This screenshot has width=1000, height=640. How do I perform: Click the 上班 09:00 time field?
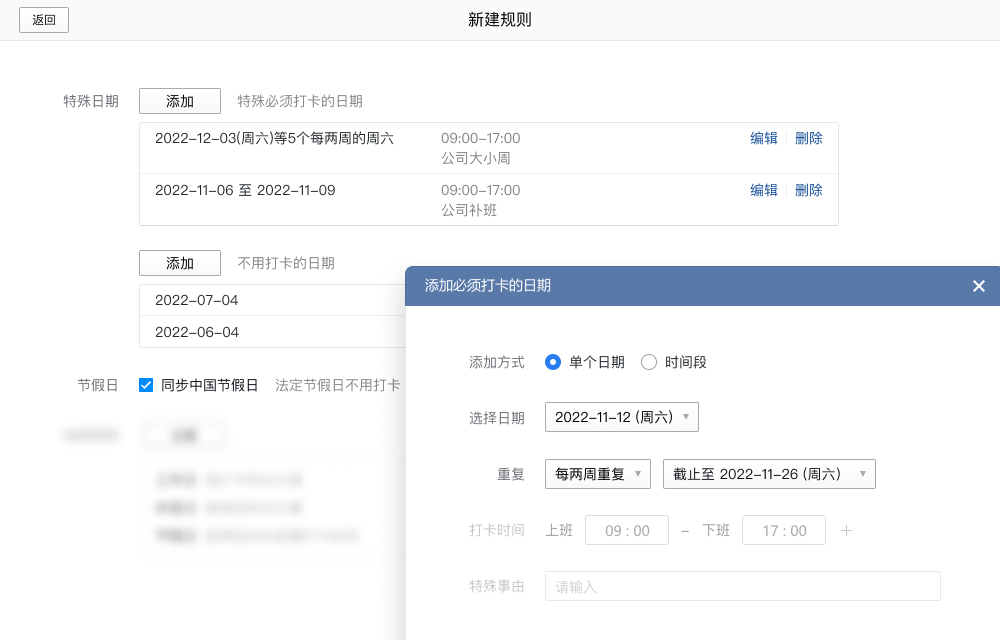626,530
